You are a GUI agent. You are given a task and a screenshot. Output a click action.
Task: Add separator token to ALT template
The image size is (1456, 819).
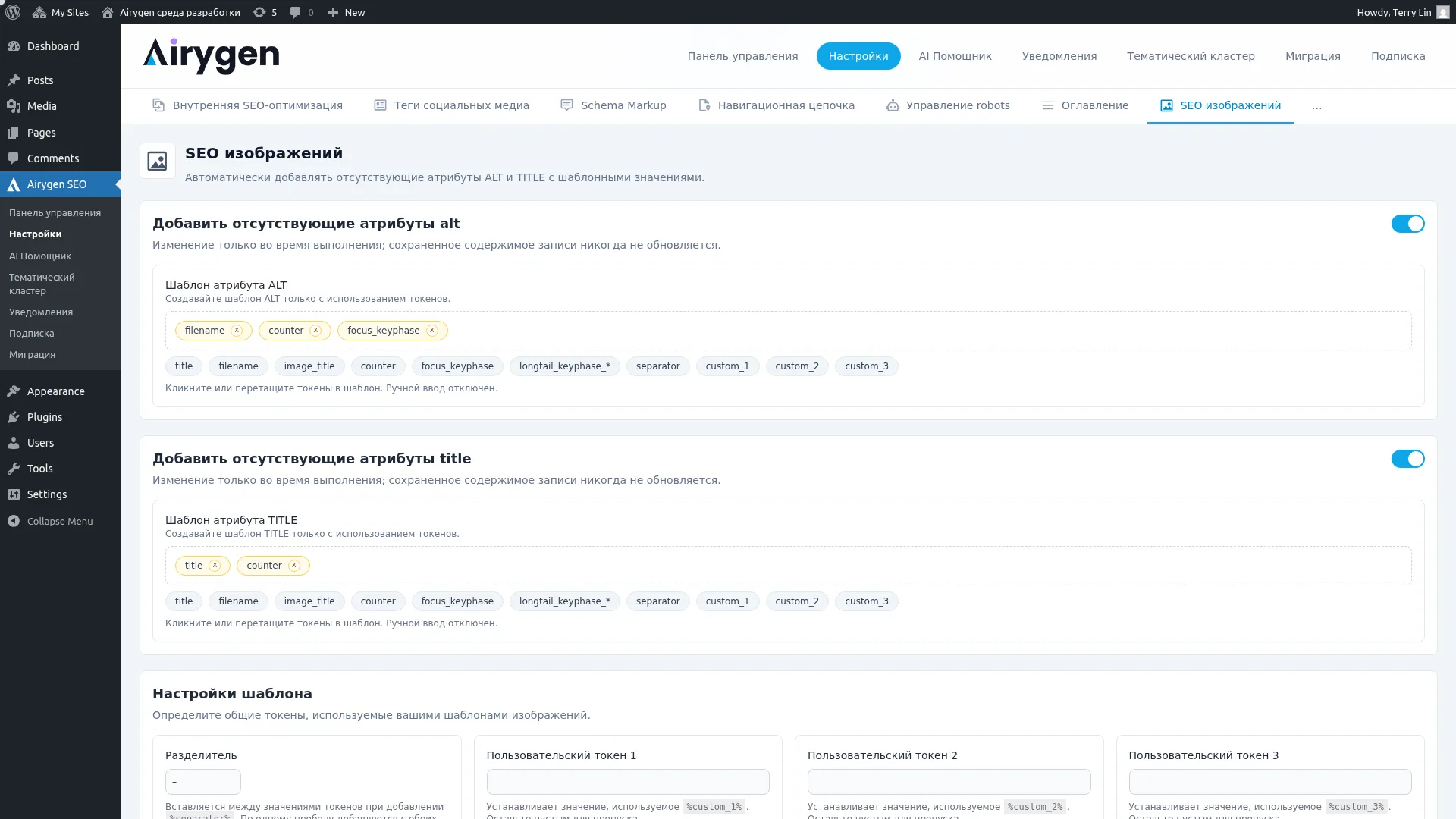click(657, 366)
